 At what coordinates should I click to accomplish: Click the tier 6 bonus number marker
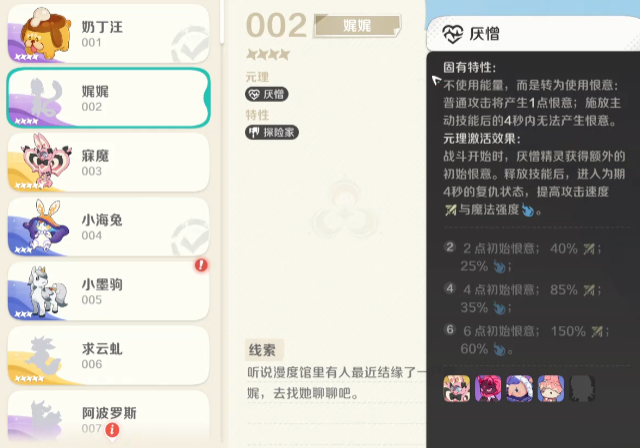(x=449, y=329)
